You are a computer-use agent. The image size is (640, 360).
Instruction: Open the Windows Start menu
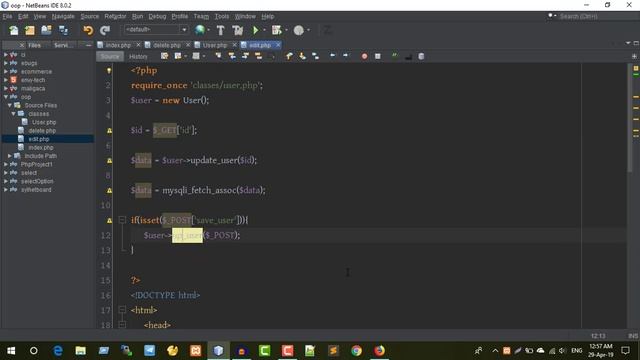coord(11,351)
